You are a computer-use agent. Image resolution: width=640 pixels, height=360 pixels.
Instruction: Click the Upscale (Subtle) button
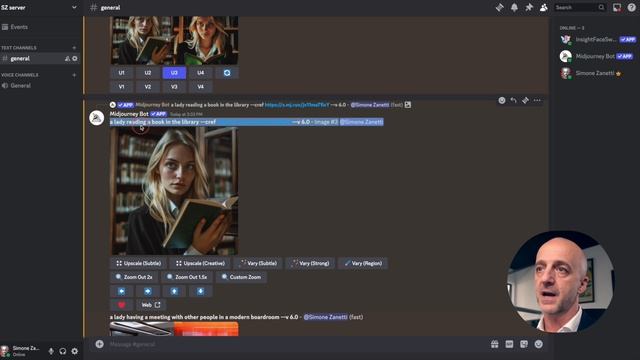click(x=139, y=263)
